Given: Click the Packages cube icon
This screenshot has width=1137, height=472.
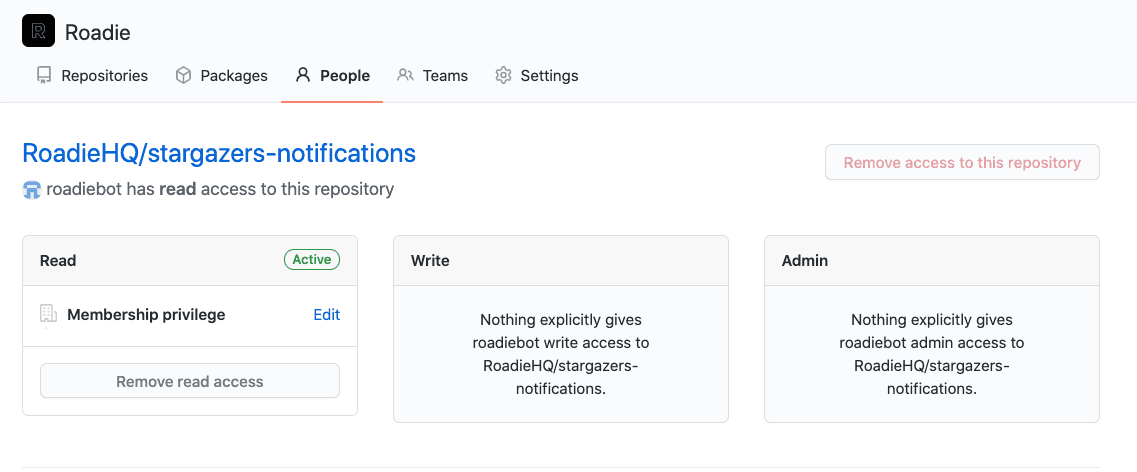Looking at the screenshot, I should click(183, 75).
